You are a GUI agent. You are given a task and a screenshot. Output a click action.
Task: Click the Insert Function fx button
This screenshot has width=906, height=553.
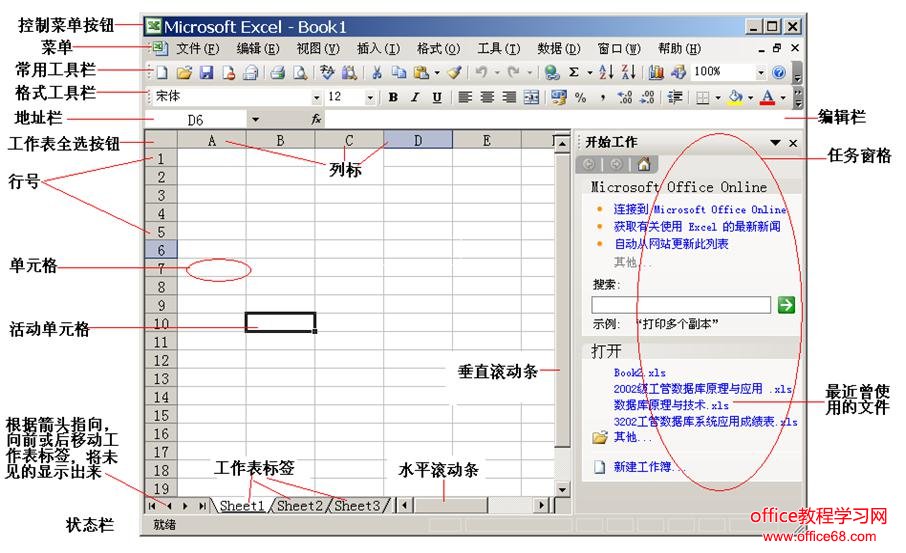(316, 119)
